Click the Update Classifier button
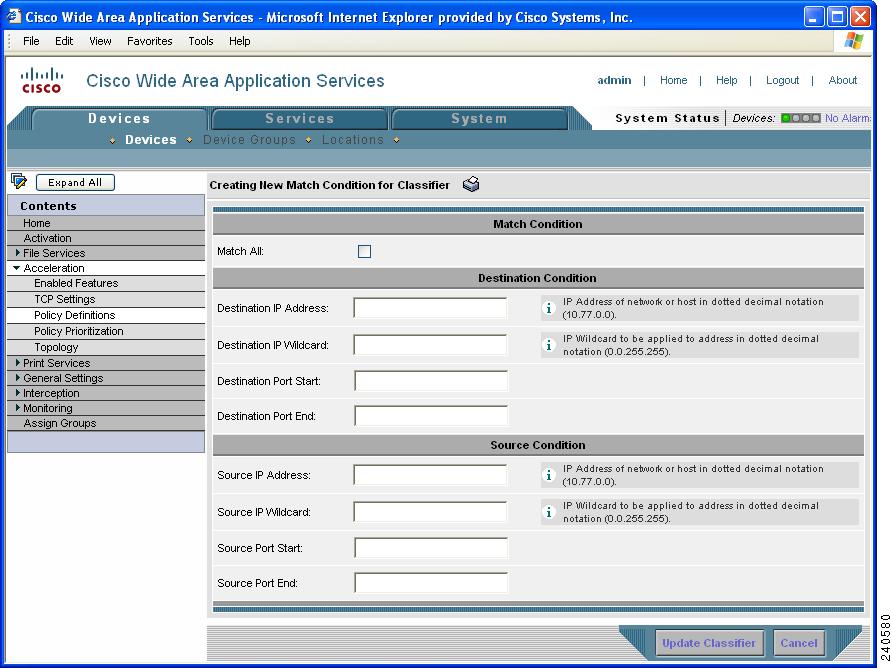892x668 pixels. point(709,643)
